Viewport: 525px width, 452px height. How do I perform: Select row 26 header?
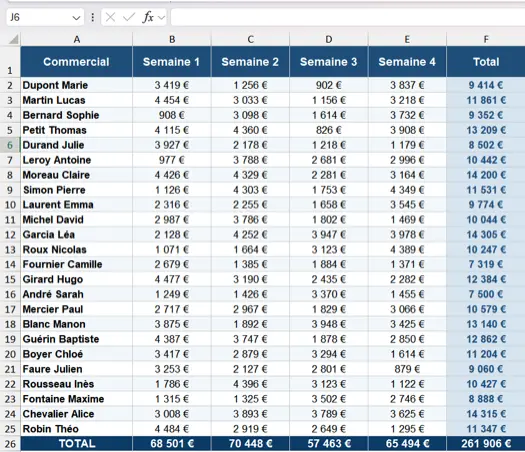coord(10,444)
